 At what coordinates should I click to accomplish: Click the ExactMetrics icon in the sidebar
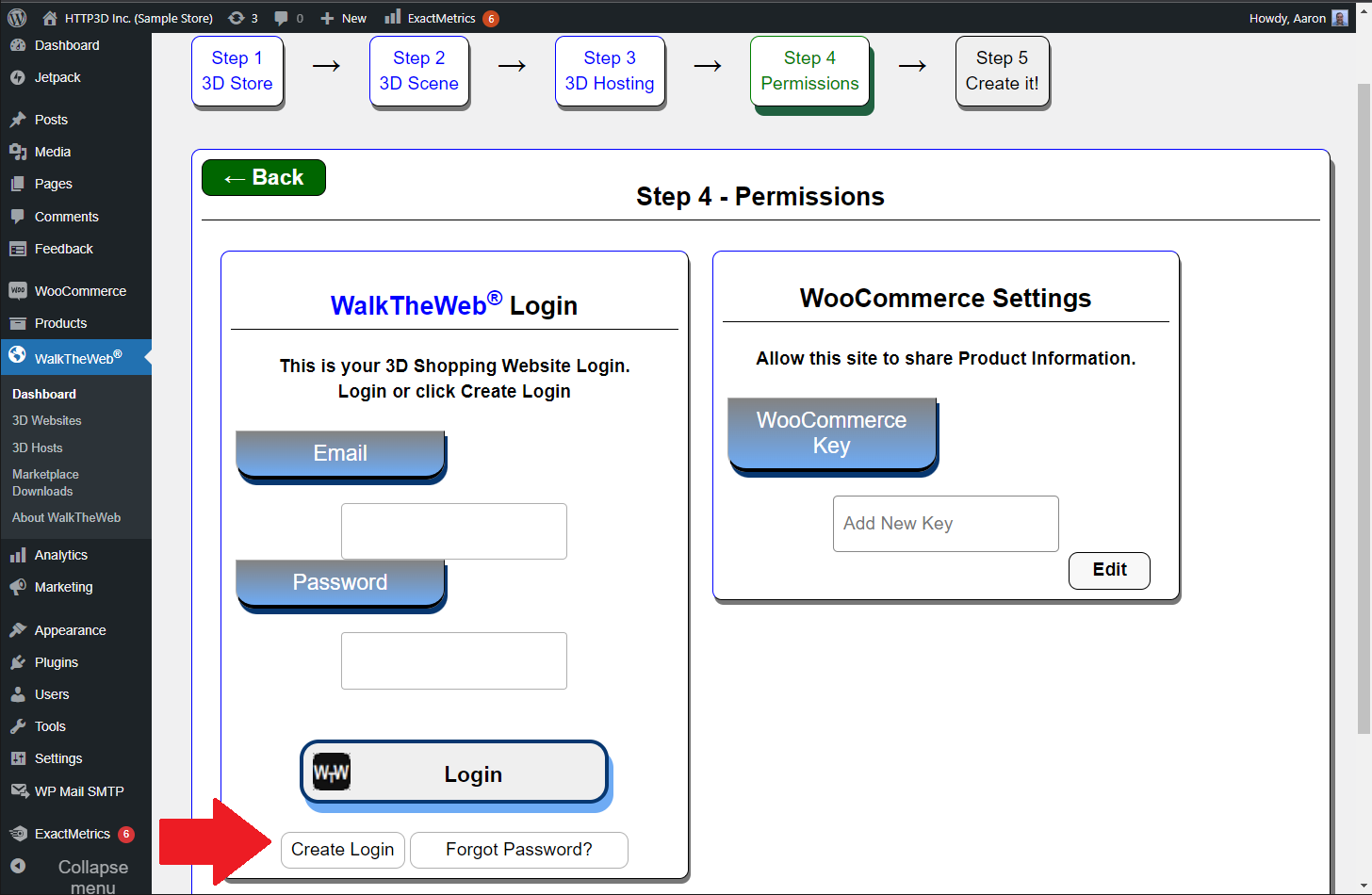click(x=17, y=834)
